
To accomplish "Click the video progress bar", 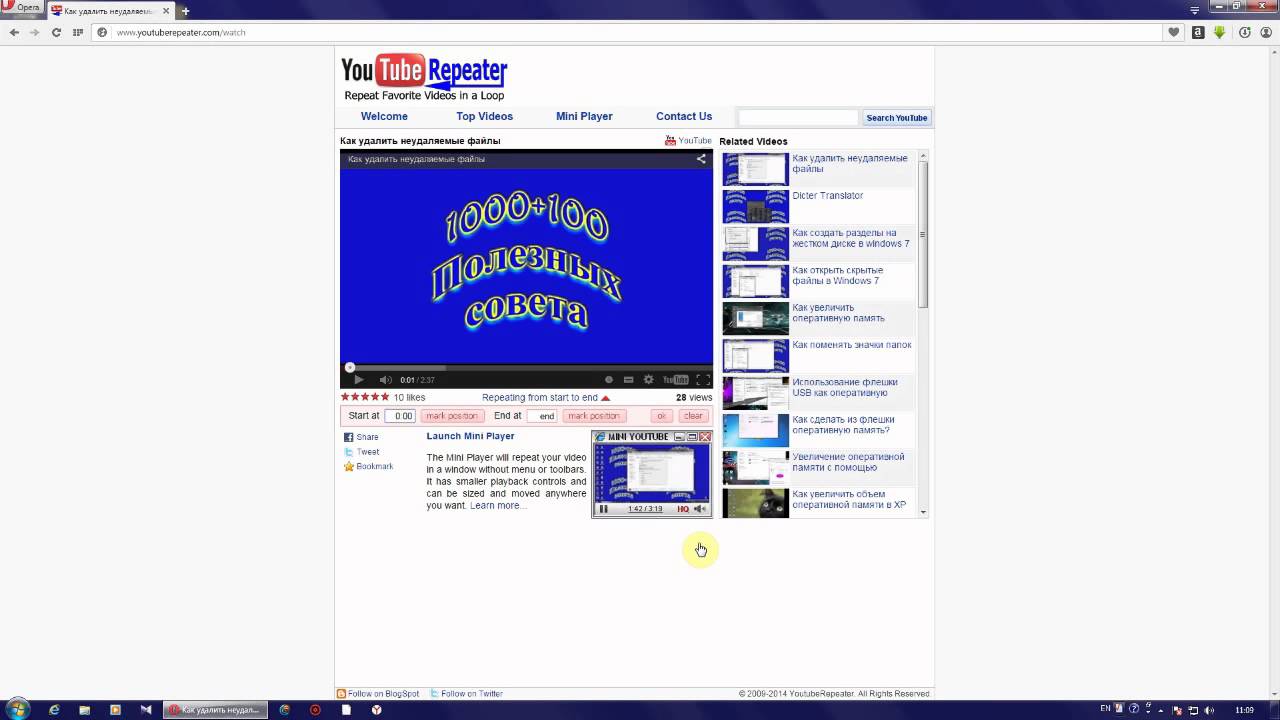I will 526,367.
